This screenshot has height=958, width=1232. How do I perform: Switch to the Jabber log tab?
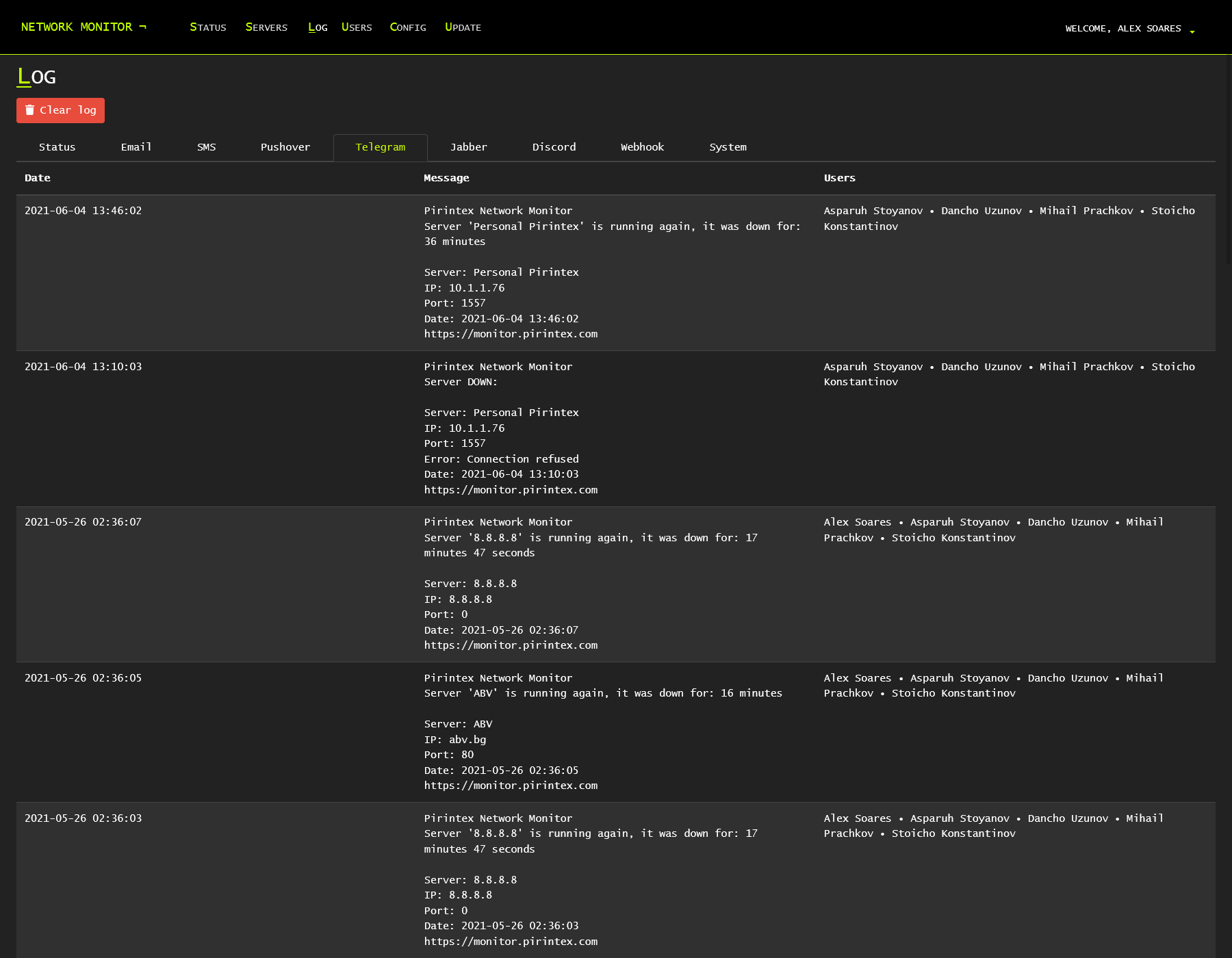click(469, 147)
